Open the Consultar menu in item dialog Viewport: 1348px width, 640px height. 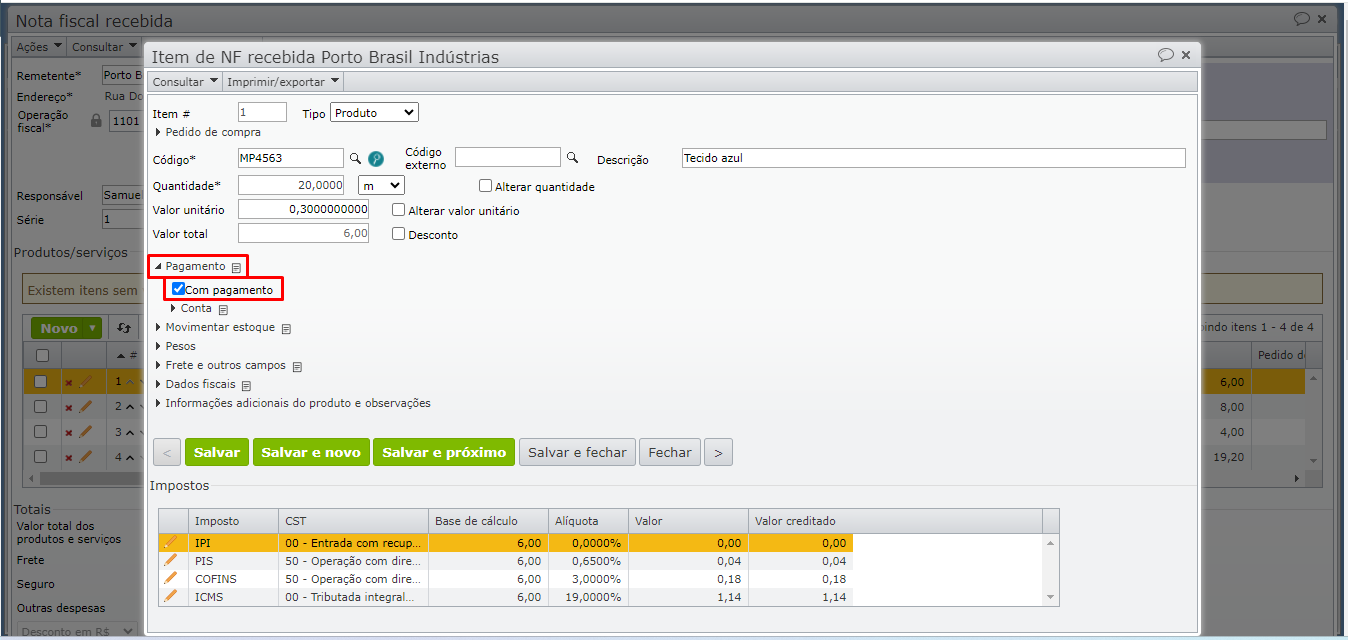pos(184,82)
